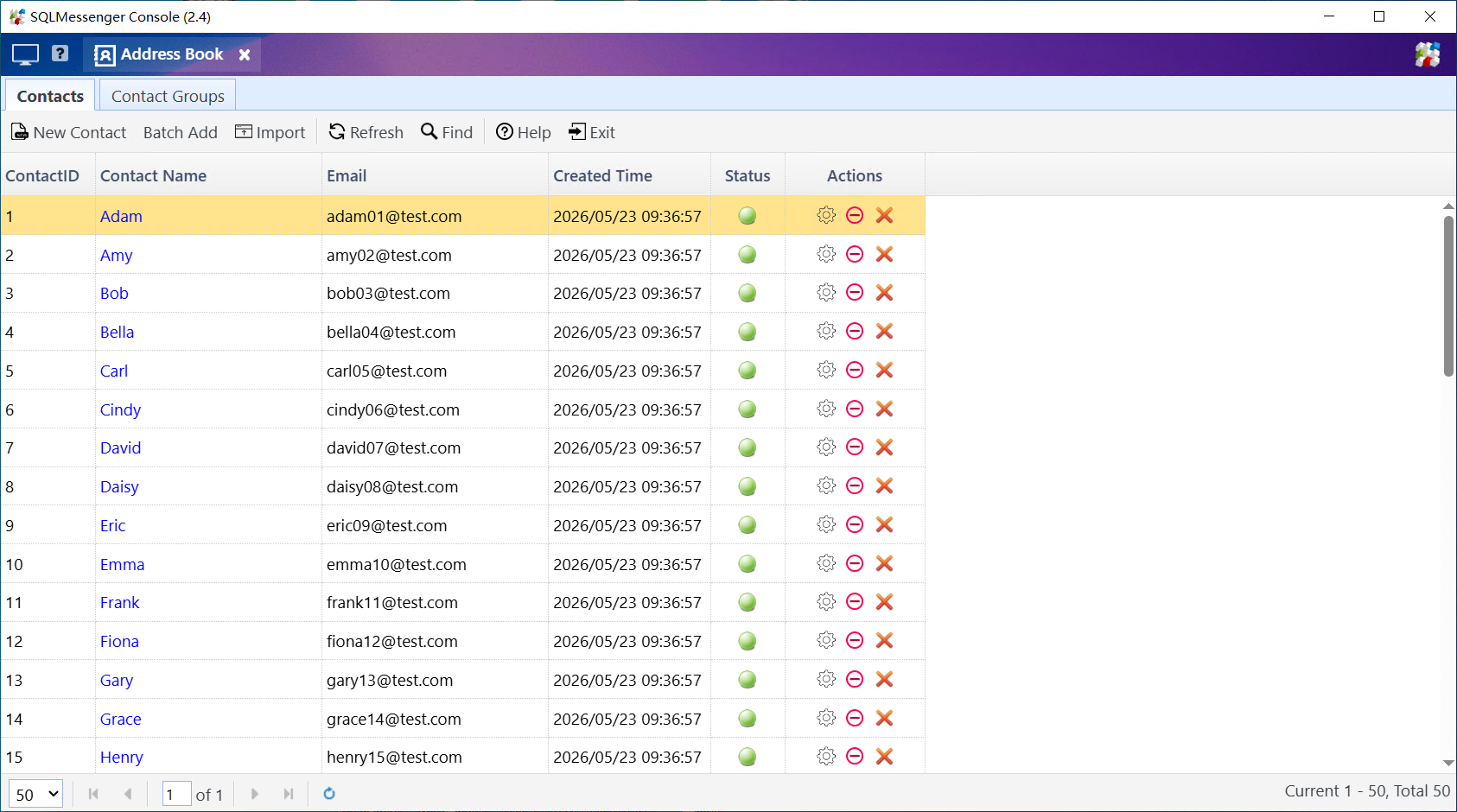1457x812 pixels.
Task: Delete contact Fiona with the X icon
Action: coord(884,640)
